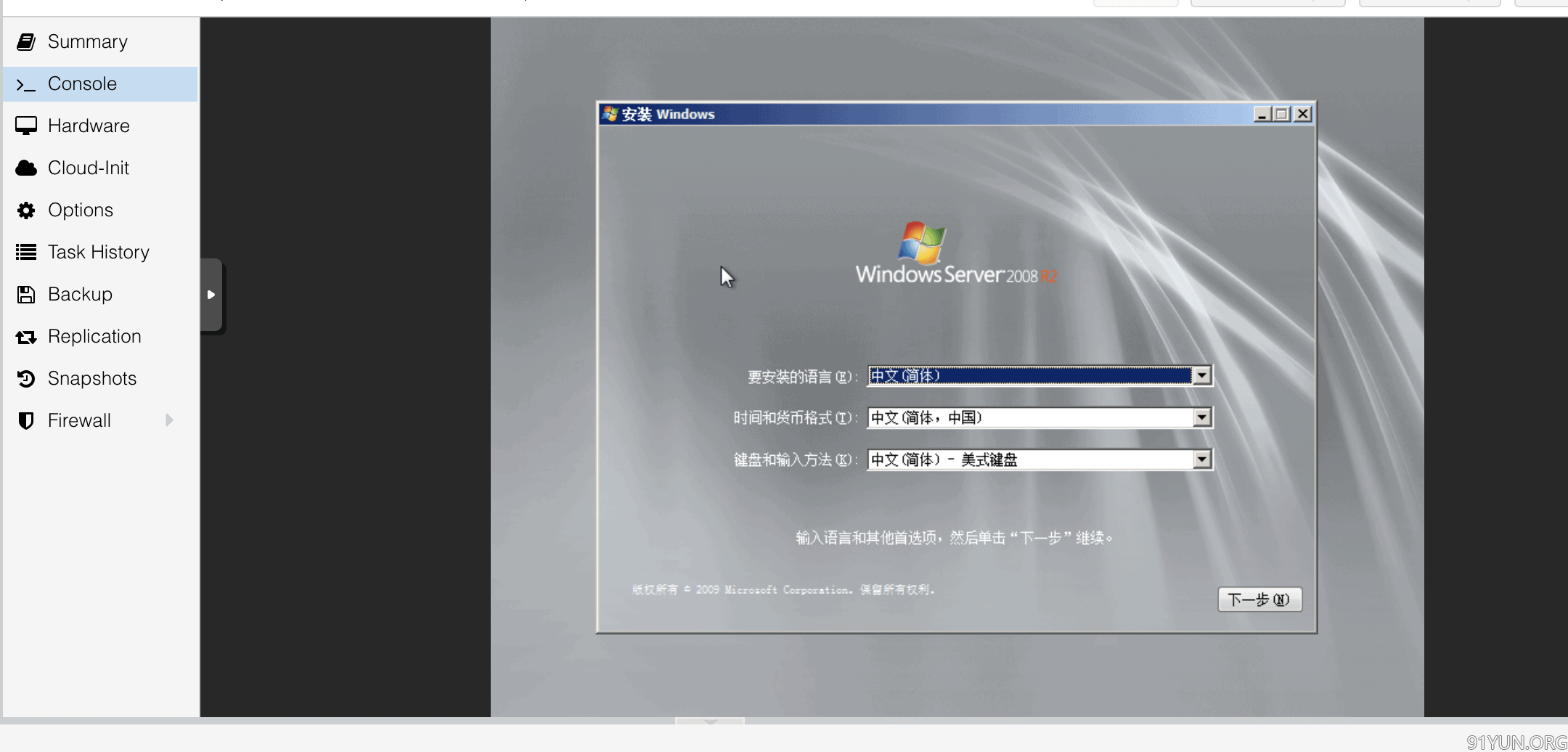This screenshot has height=752, width=1568.
Task: Open the Firewall section
Action: coord(100,421)
